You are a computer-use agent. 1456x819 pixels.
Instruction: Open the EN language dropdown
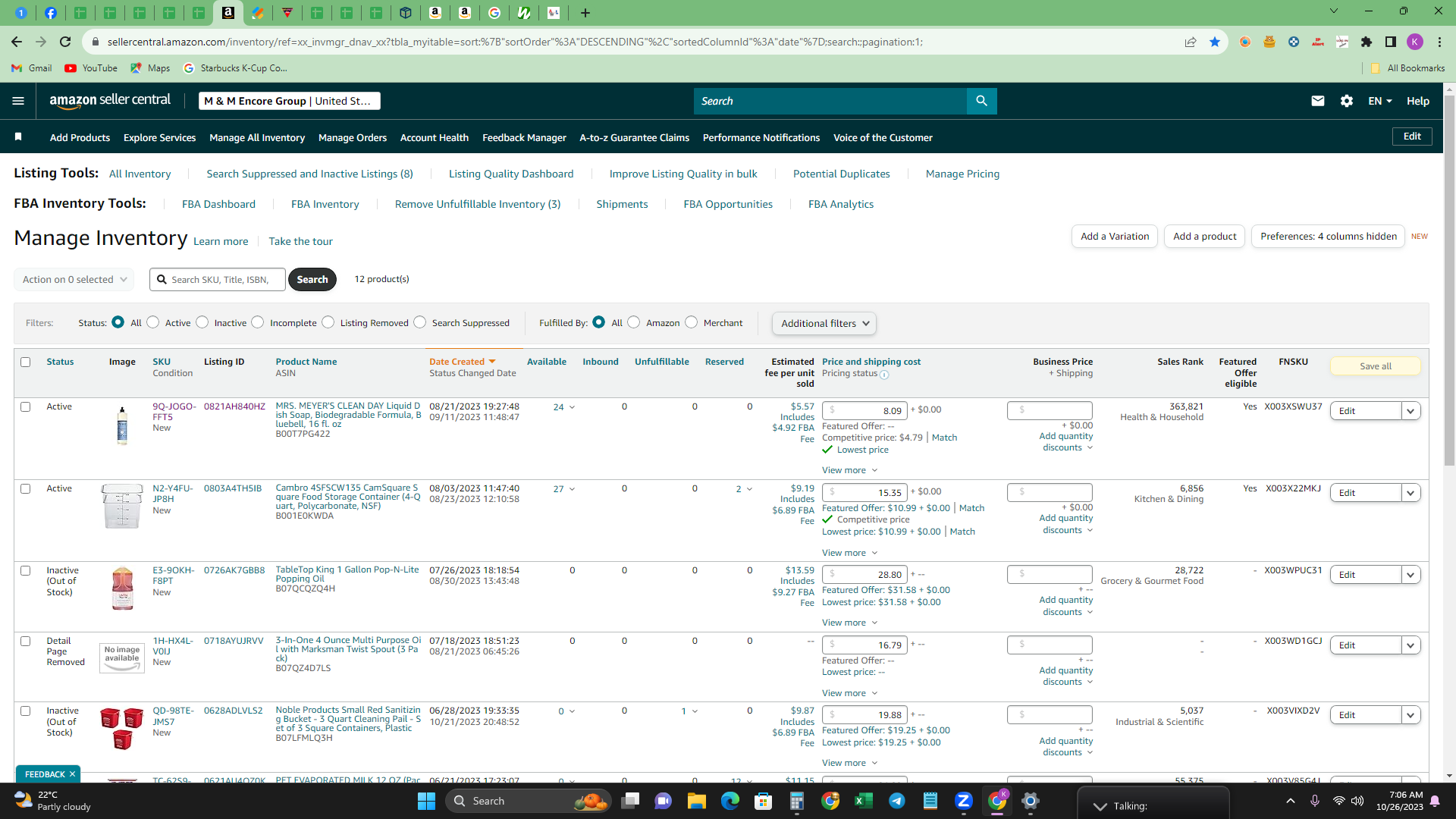1380,101
